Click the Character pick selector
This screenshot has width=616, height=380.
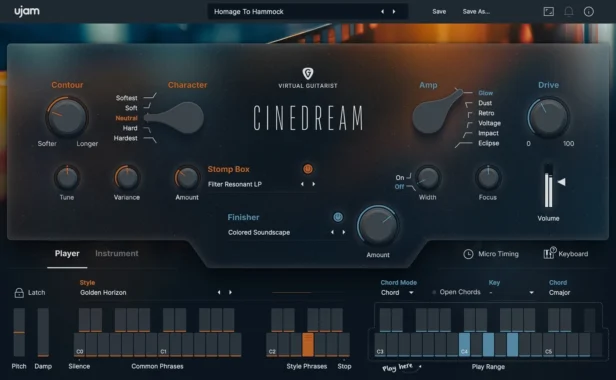coord(175,117)
